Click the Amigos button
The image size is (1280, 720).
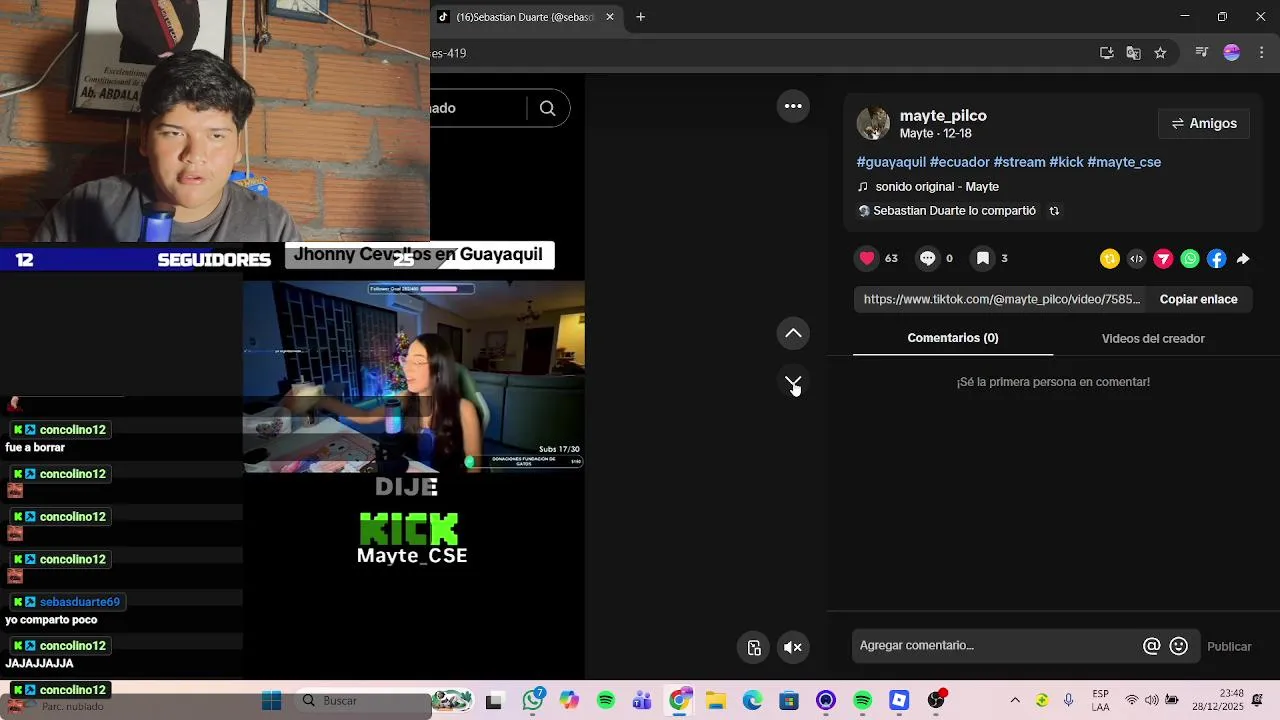click(1204, 124)
